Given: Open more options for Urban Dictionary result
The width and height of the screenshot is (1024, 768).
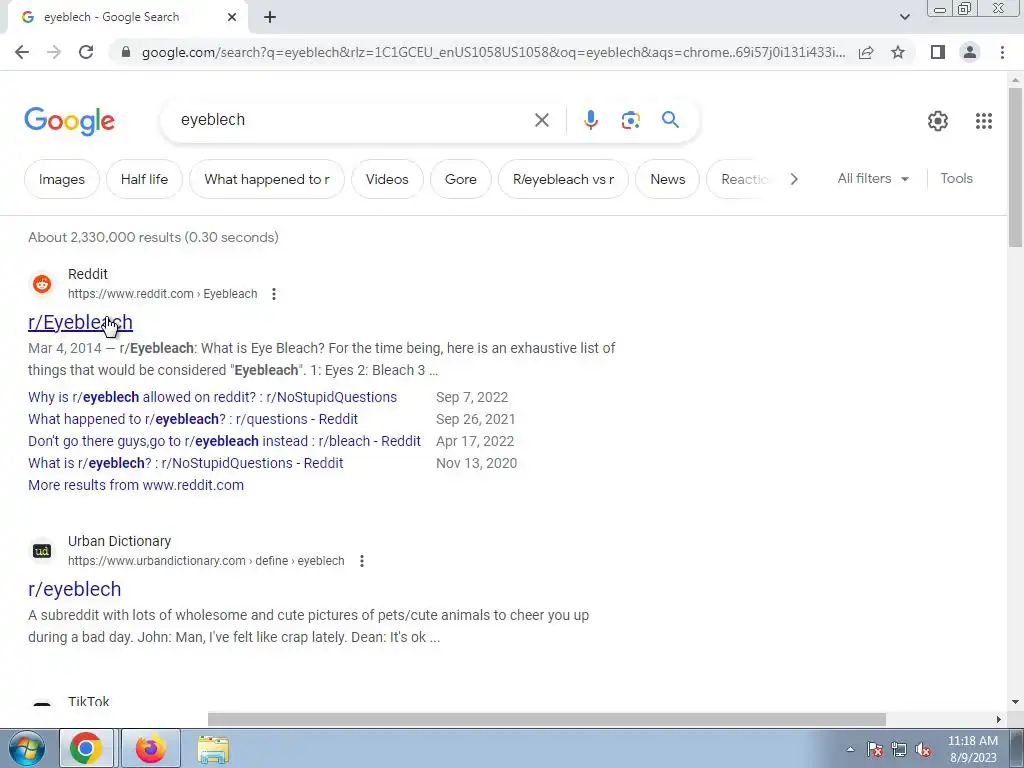Looking at the screenshot, I should 362,561.
